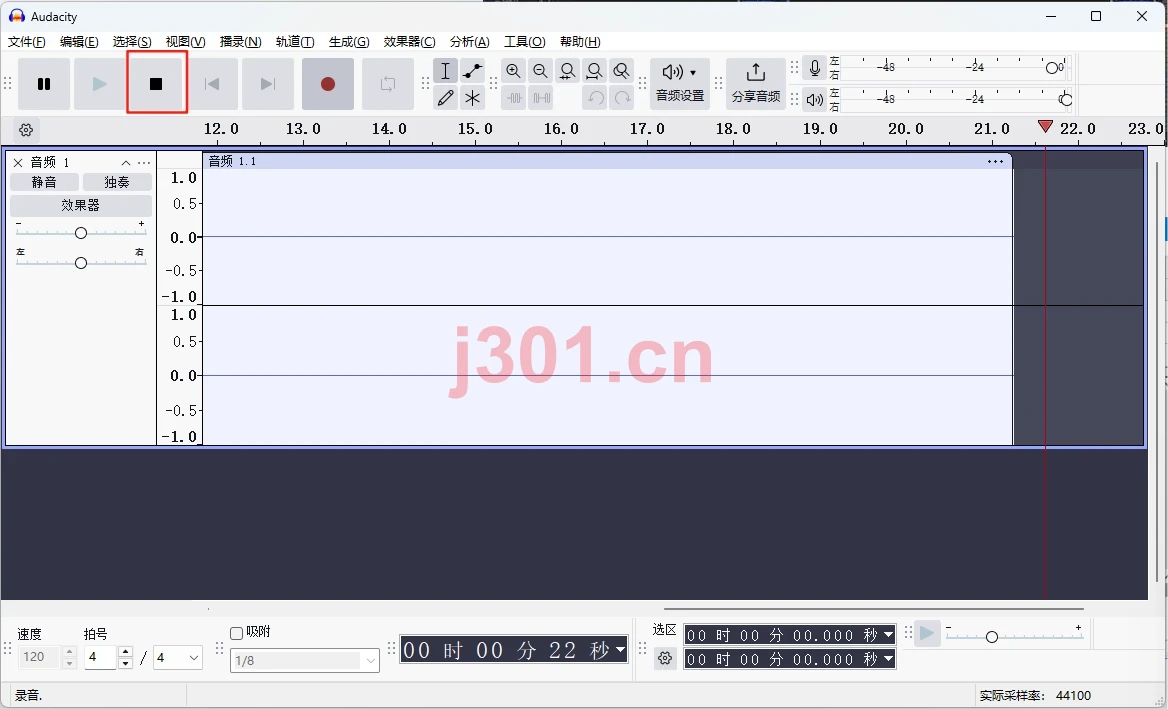Open the 轨道(T) menu
Viewport: 1168px width, 709px height.
295,42
